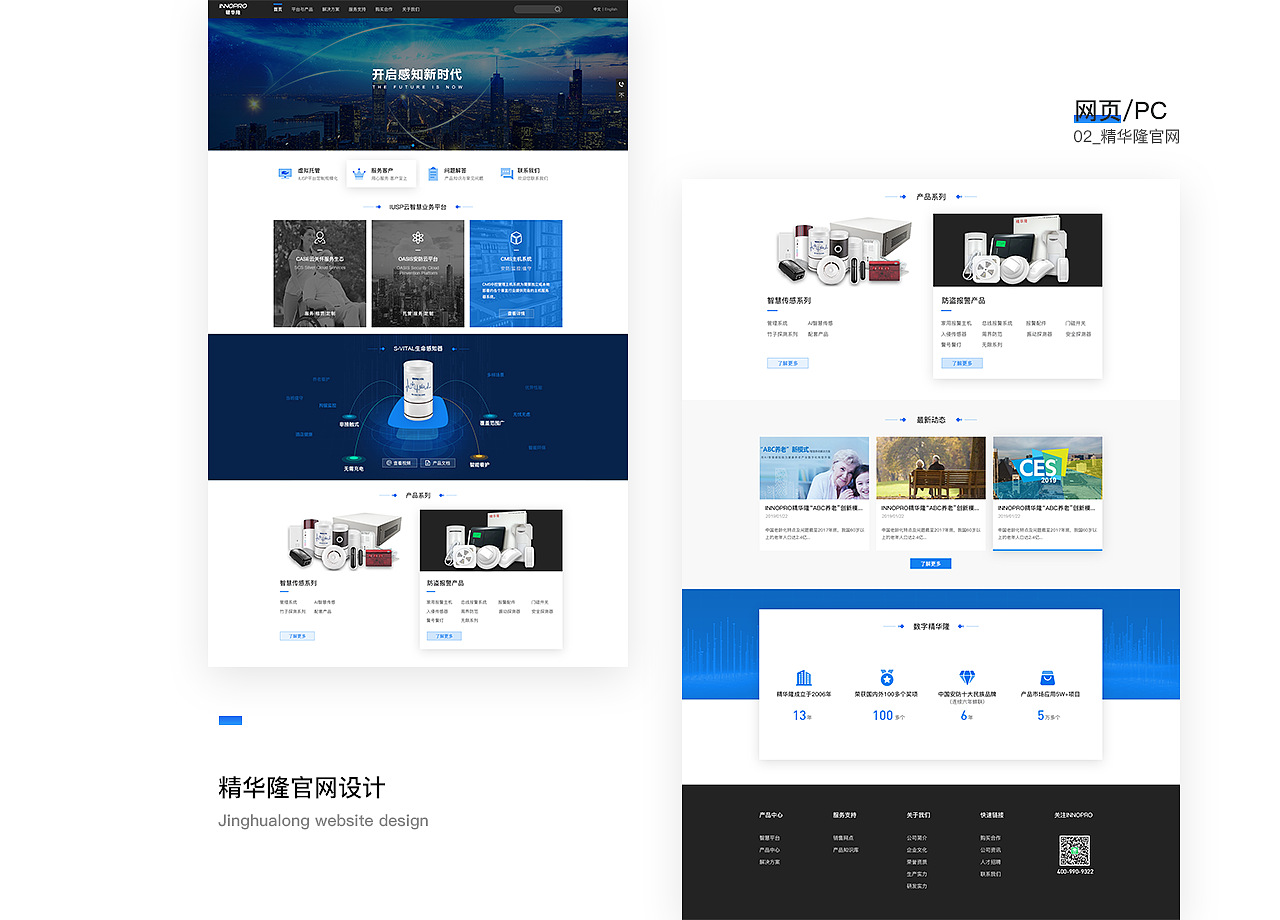Click the INNOPRO QR code in footer

(x=1074, y=851)
